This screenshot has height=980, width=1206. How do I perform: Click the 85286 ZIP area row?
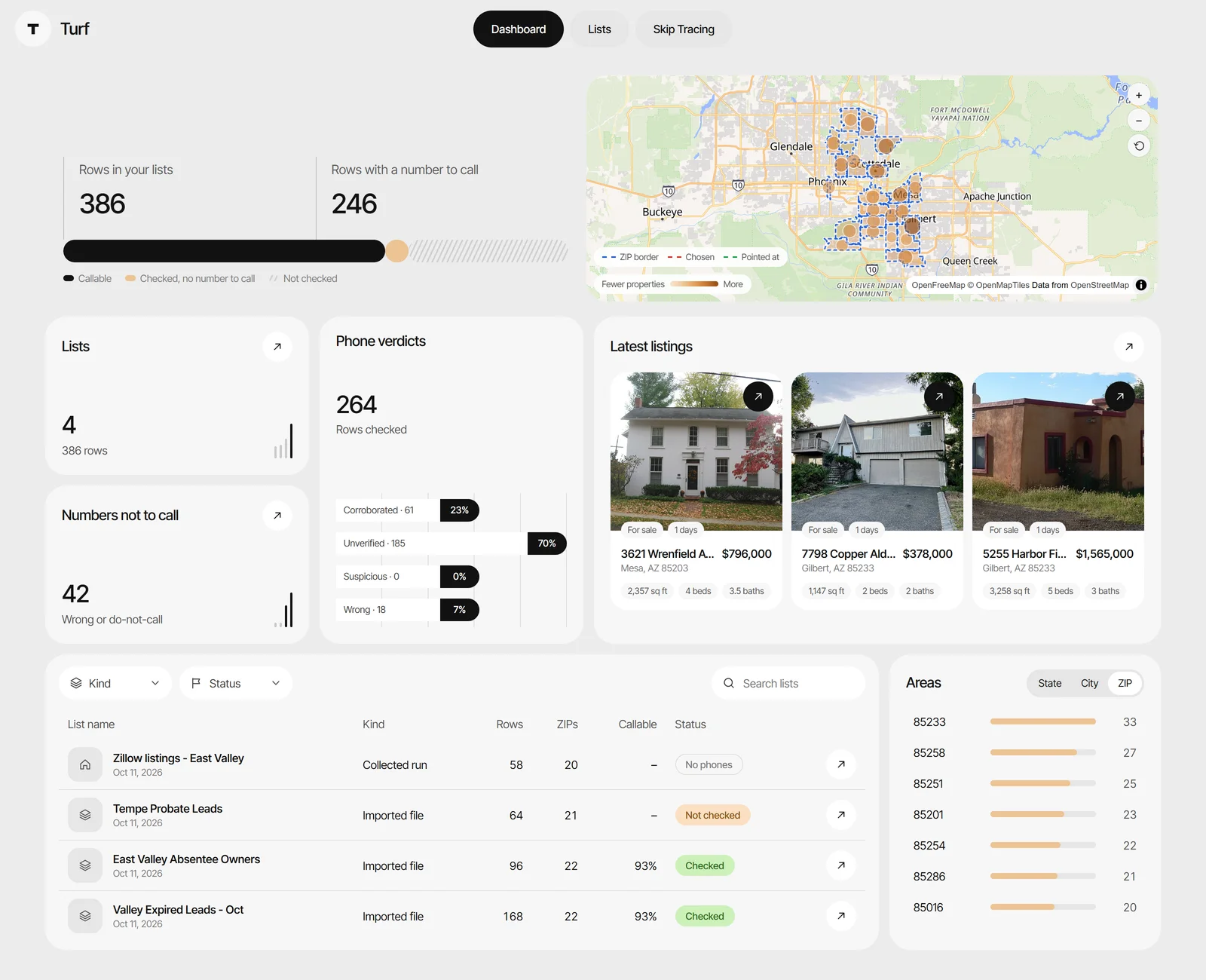(1025, 877)
